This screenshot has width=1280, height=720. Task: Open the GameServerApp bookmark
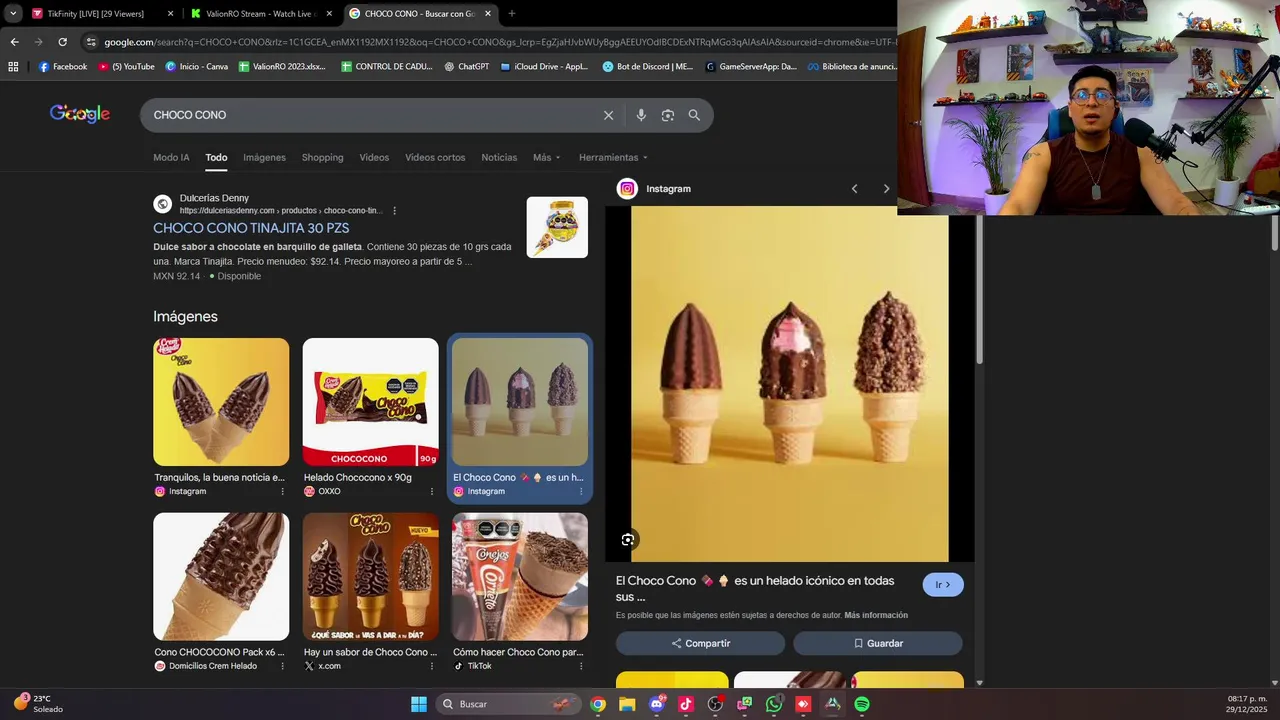pyautogui.click(x=751, y=67)
